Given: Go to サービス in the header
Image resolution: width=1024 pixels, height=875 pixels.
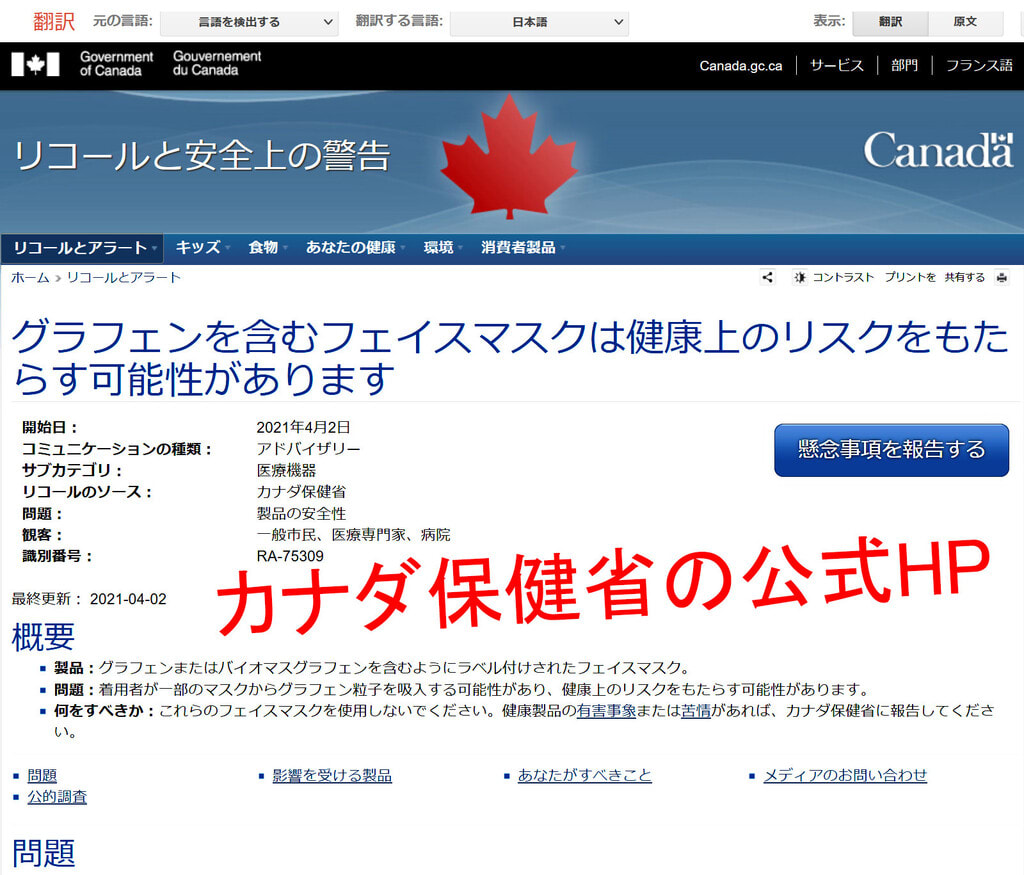Looking at the screenshot, I should tap(837, 65).
